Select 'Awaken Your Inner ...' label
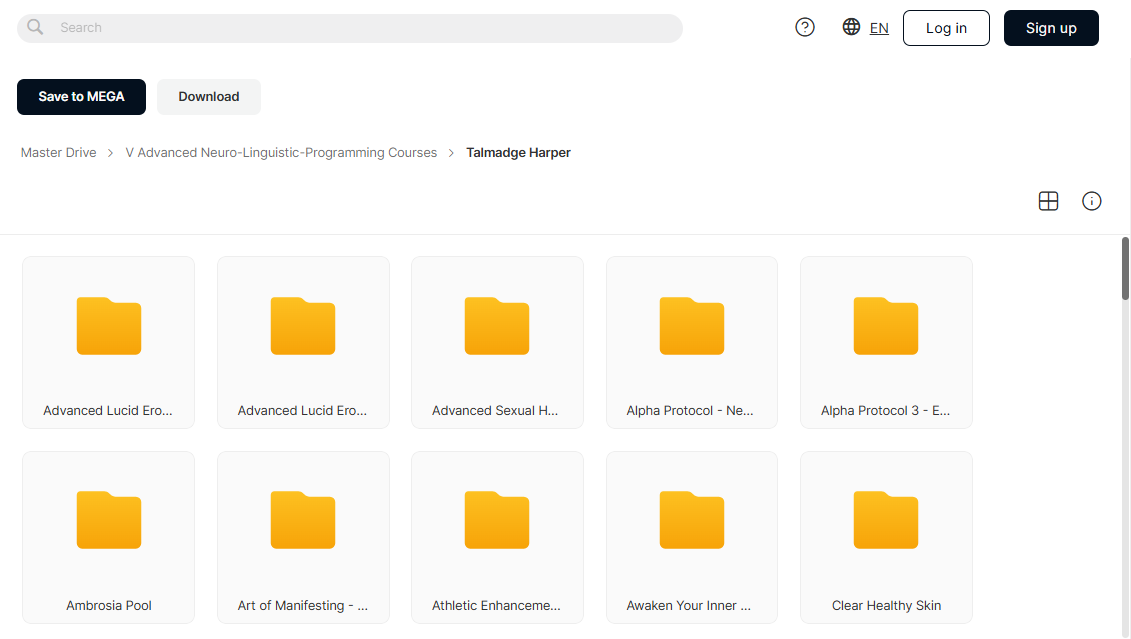Image resolution: width=1131 pixels, height=639 pixels. tap(689, 606)
